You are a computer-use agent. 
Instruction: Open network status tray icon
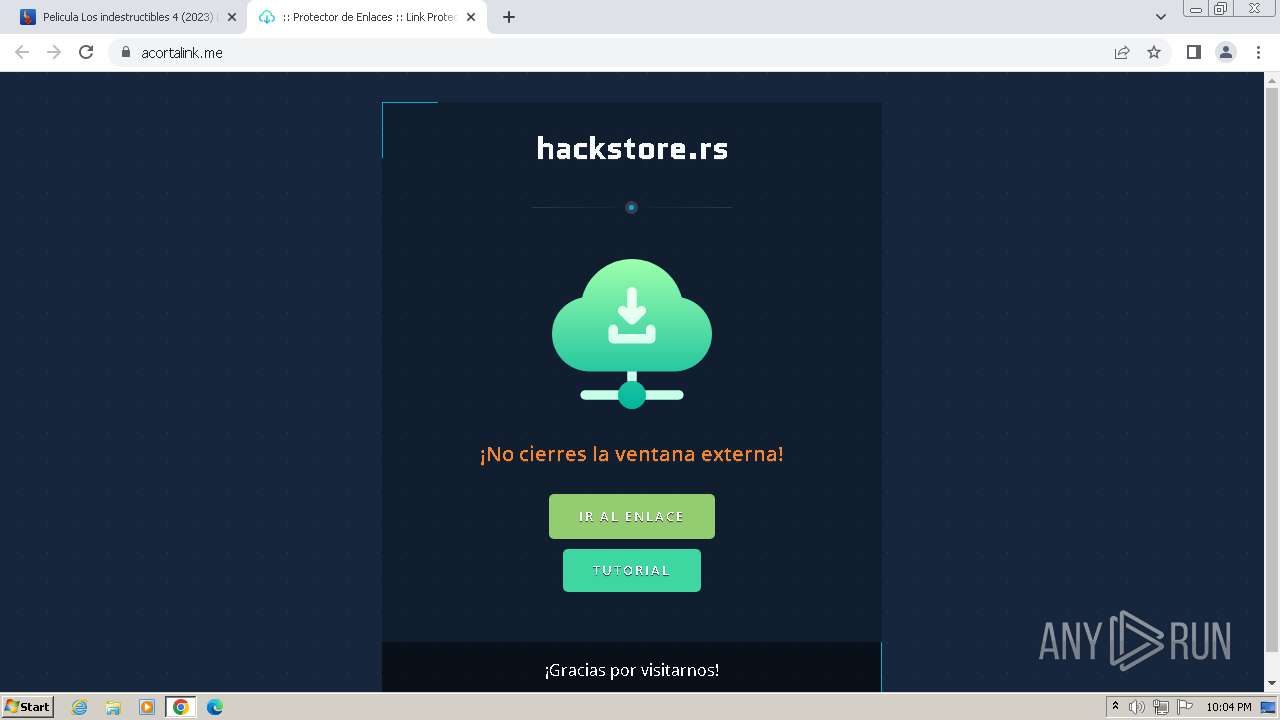tap(1161, 707)
